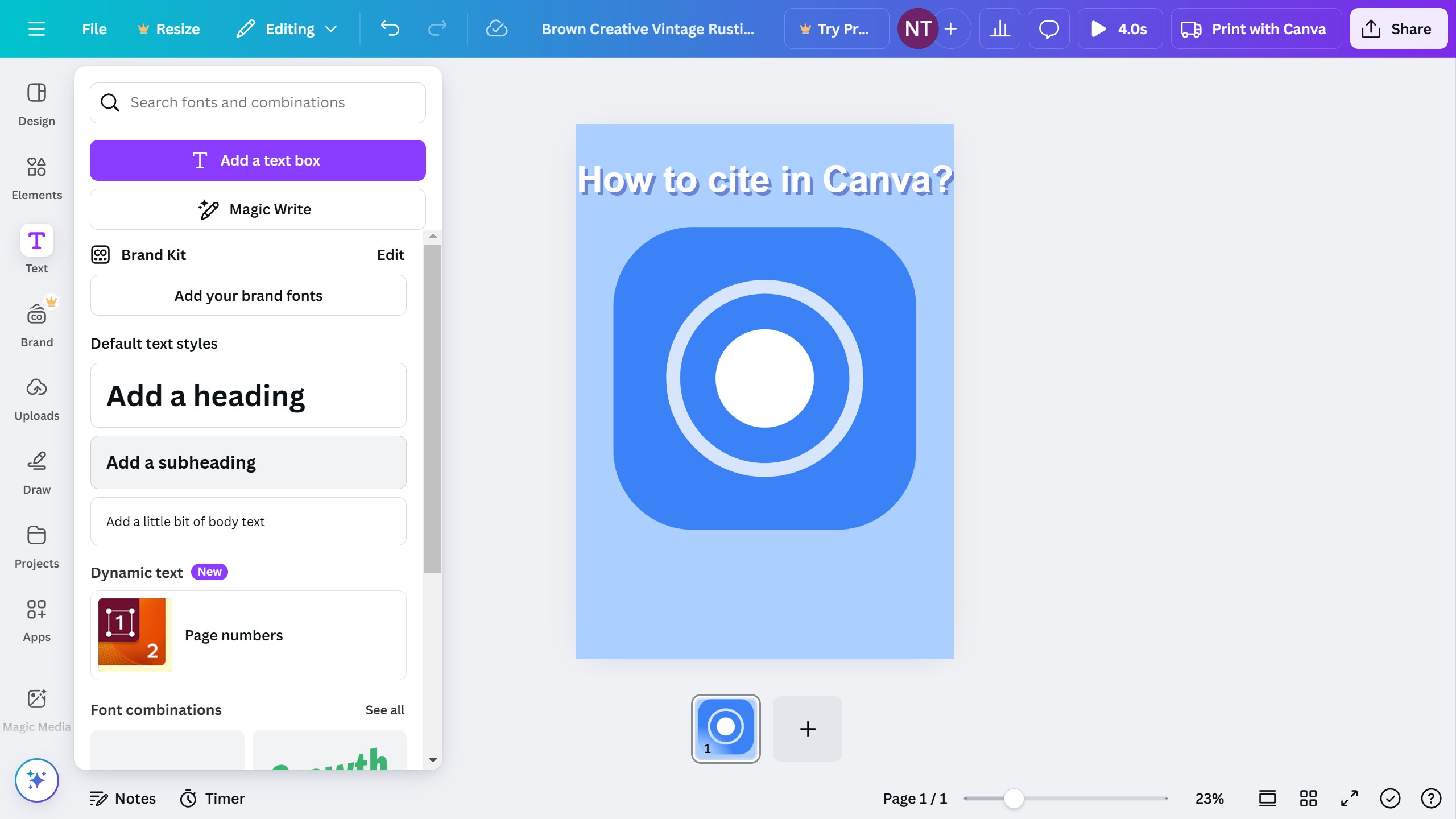
Task: Click the zoom level slider handle
Action: point(1014,798)
